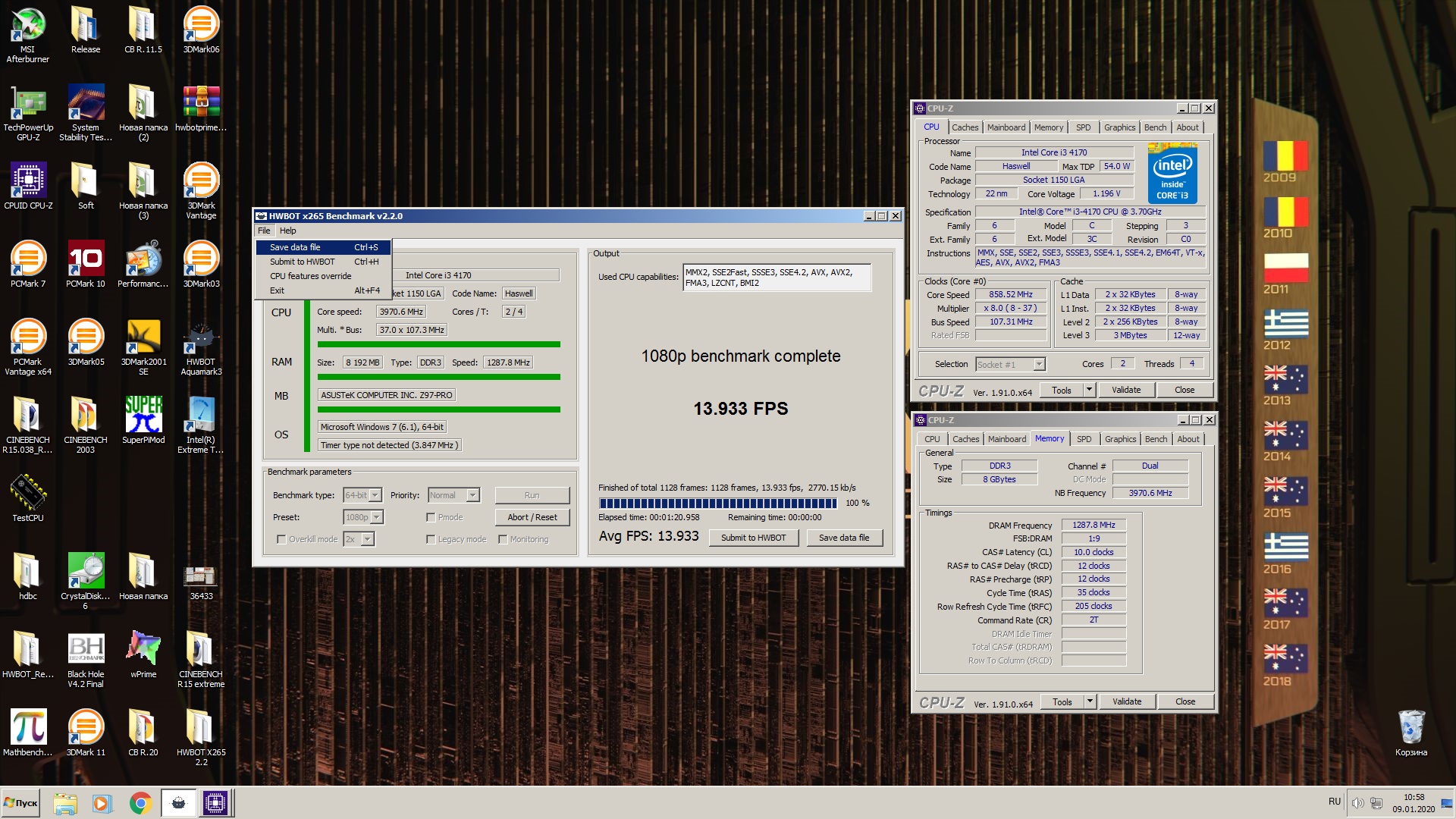Open CPUID CPU-Z desktop shortcut
The image size is (1456, 819).
pos(28,185)
